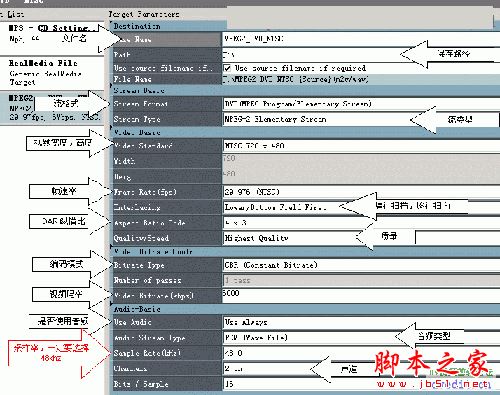Open the Bitrate Type CBR (Constant Bitrate) dropdown

[361, 265]
